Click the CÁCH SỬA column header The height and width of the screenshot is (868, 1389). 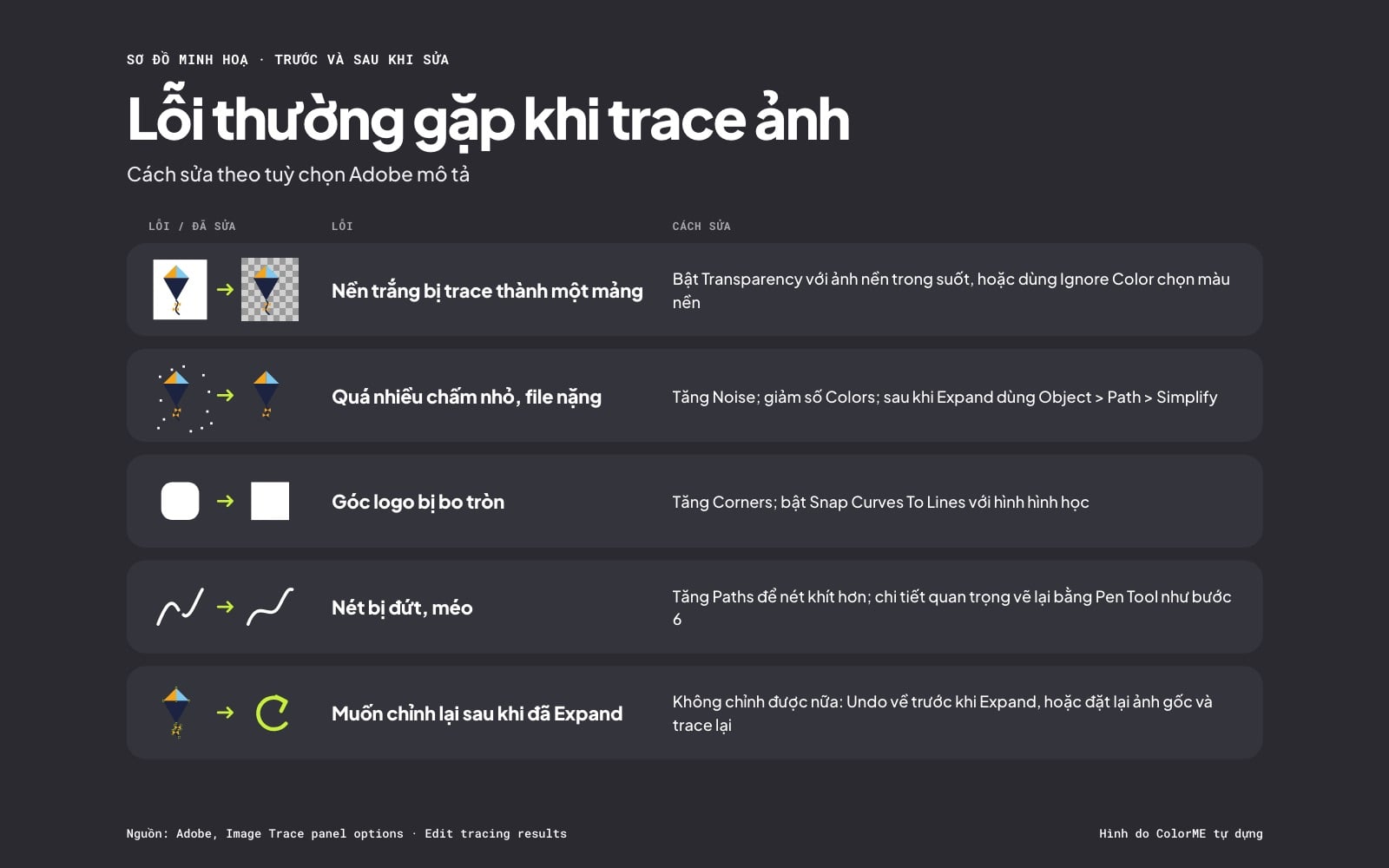[x=701, y=226]
